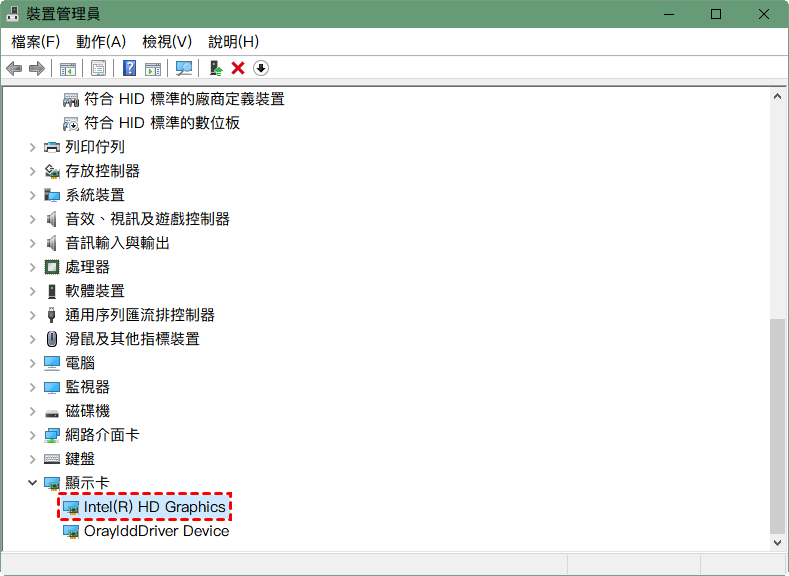Viewport: 789px width, 576px height.
Task: Select the 通用序列匯流排控制器 label
Action: tap(140, 315)
